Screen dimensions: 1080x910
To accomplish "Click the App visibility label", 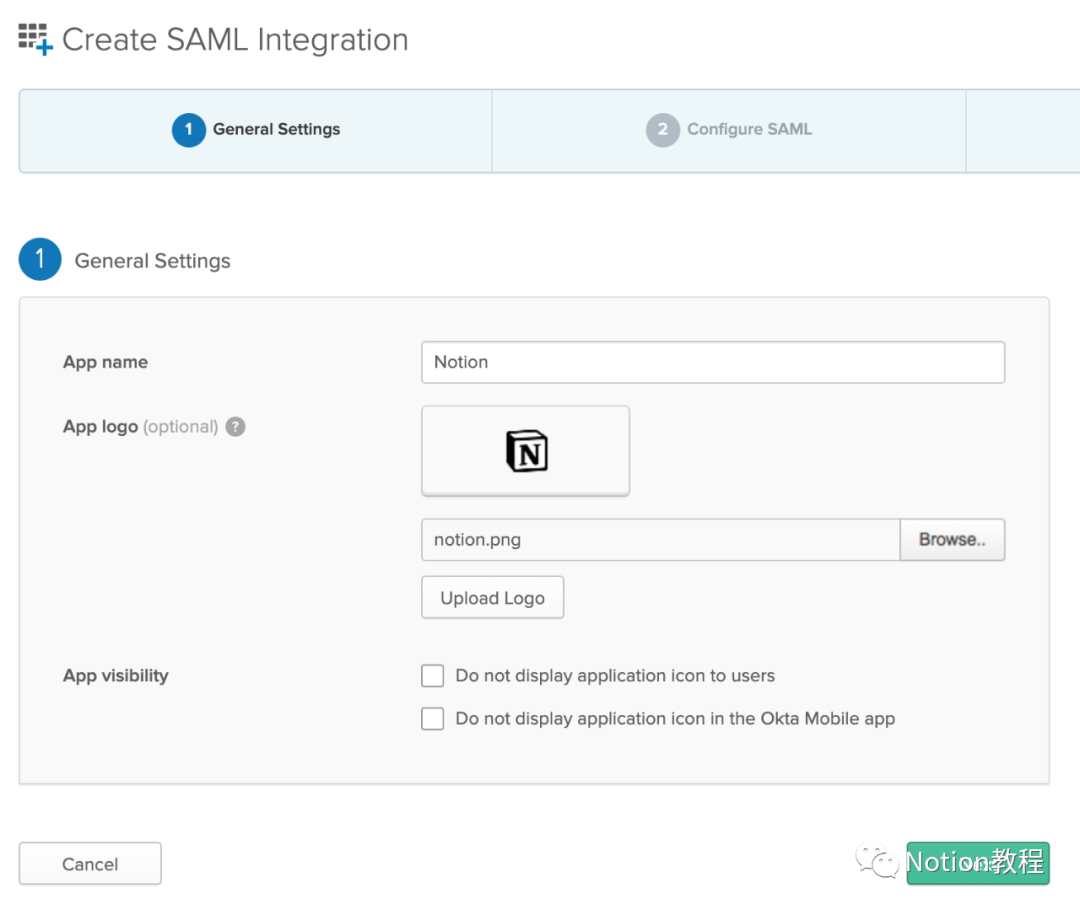I will coord(116,676).
